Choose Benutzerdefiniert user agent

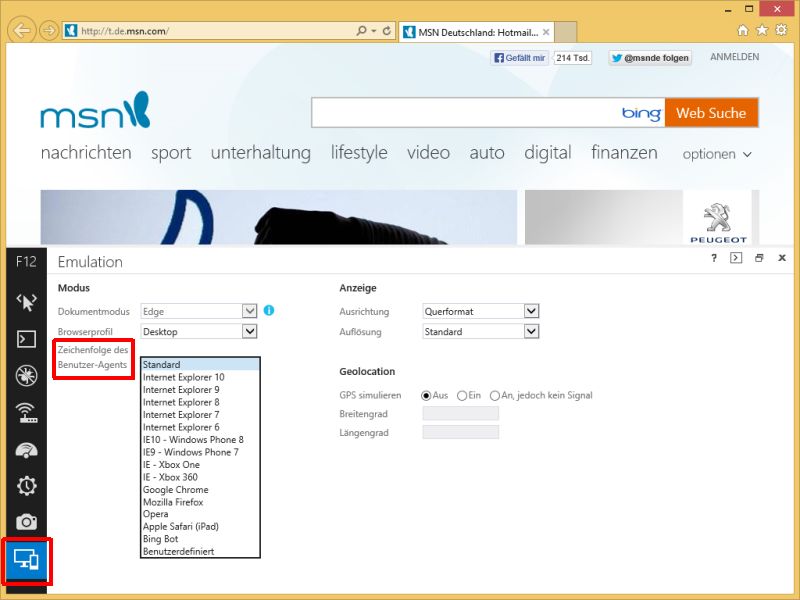point(201,551)
